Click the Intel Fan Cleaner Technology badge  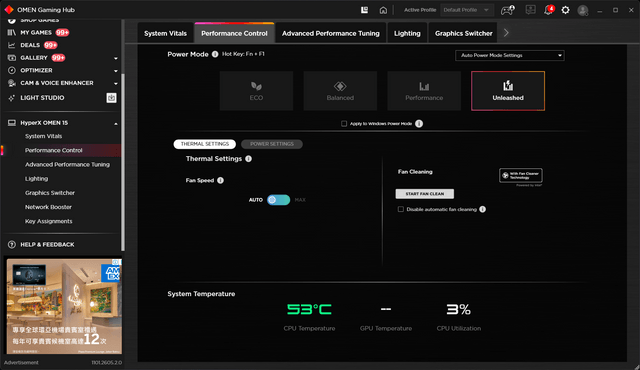coord(521,175)
